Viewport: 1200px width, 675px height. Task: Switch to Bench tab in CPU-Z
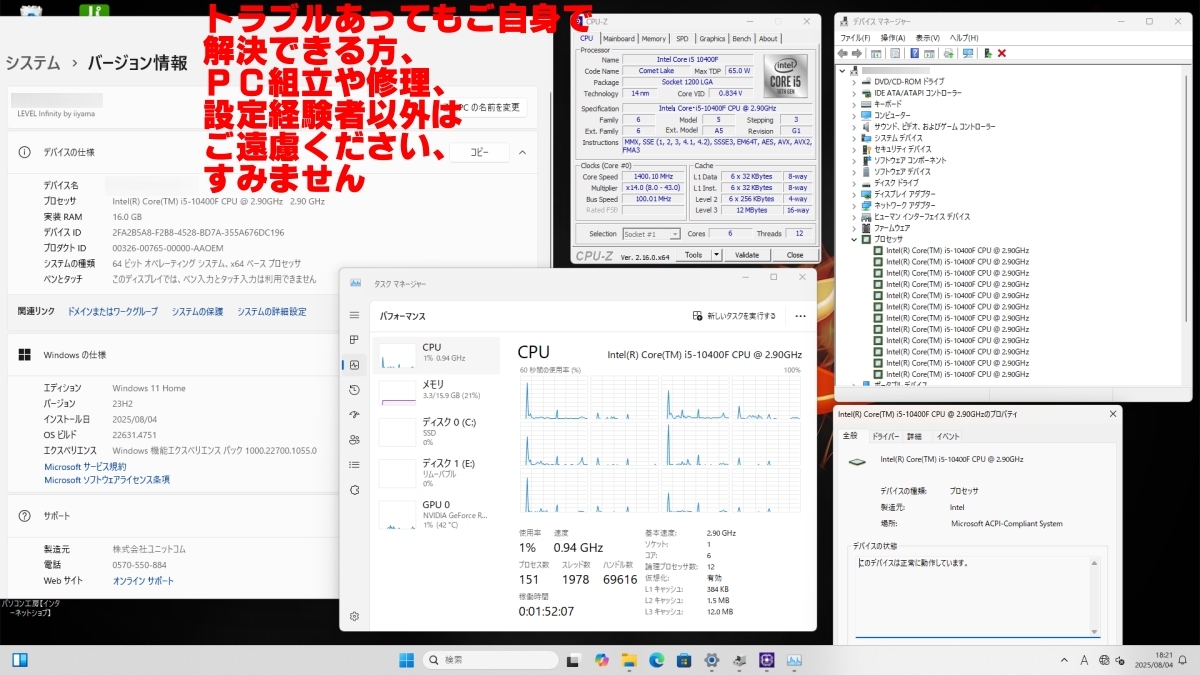point(742,38)
